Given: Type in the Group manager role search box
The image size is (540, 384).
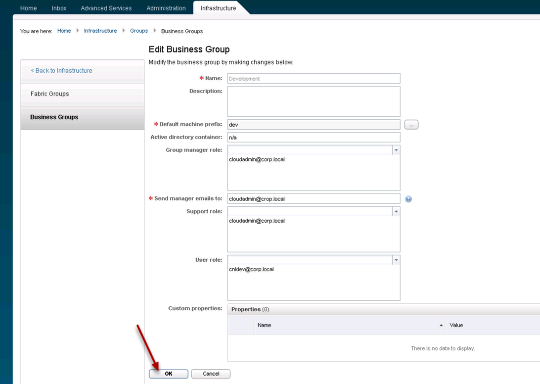Looking at the screenshot, I should click(x=310, y=150).
